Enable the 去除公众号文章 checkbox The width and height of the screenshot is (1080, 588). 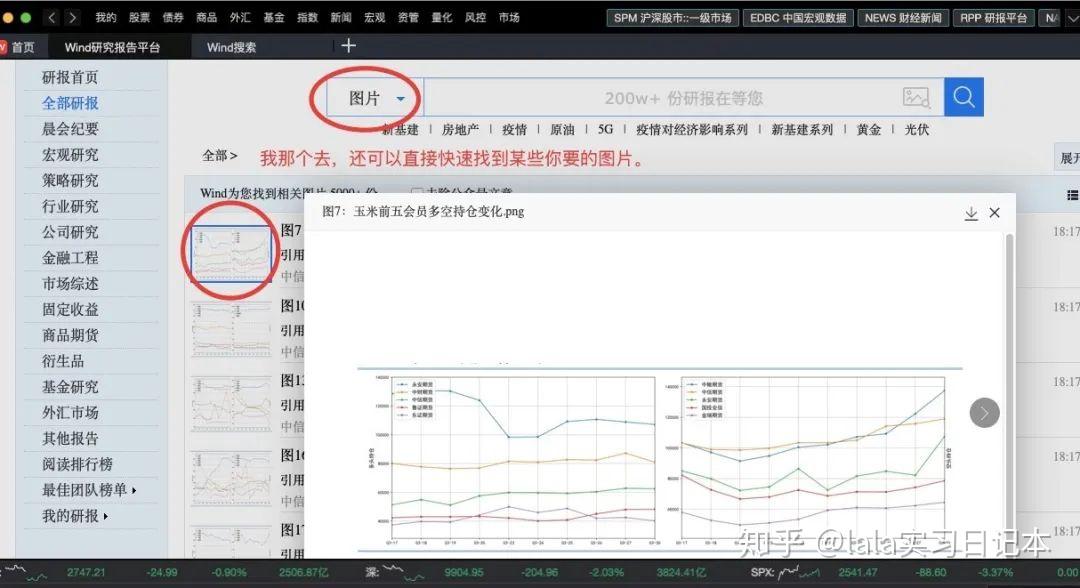(x=418, y=193)
